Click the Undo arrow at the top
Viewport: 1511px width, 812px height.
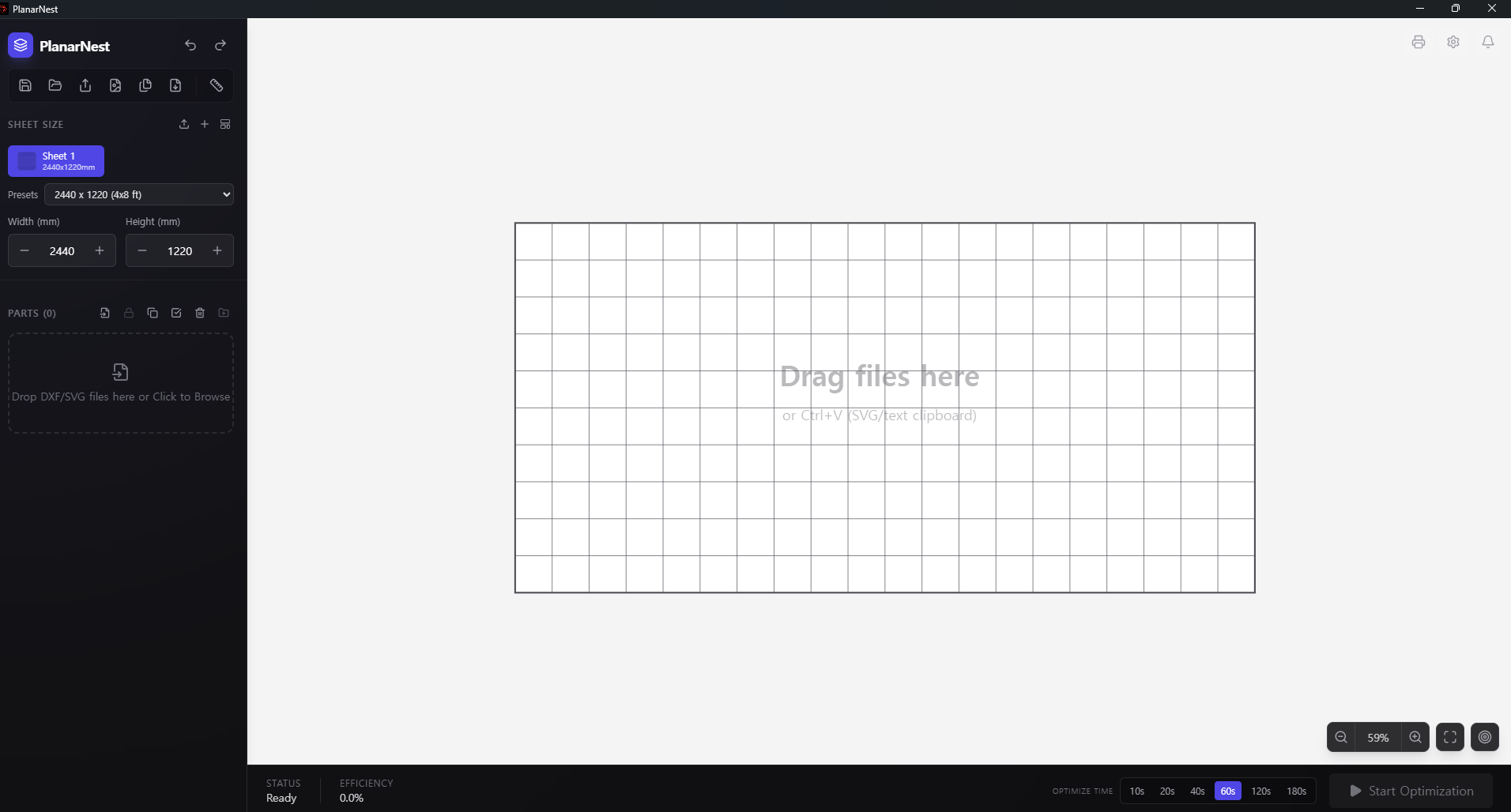click(x=190, y=45)
